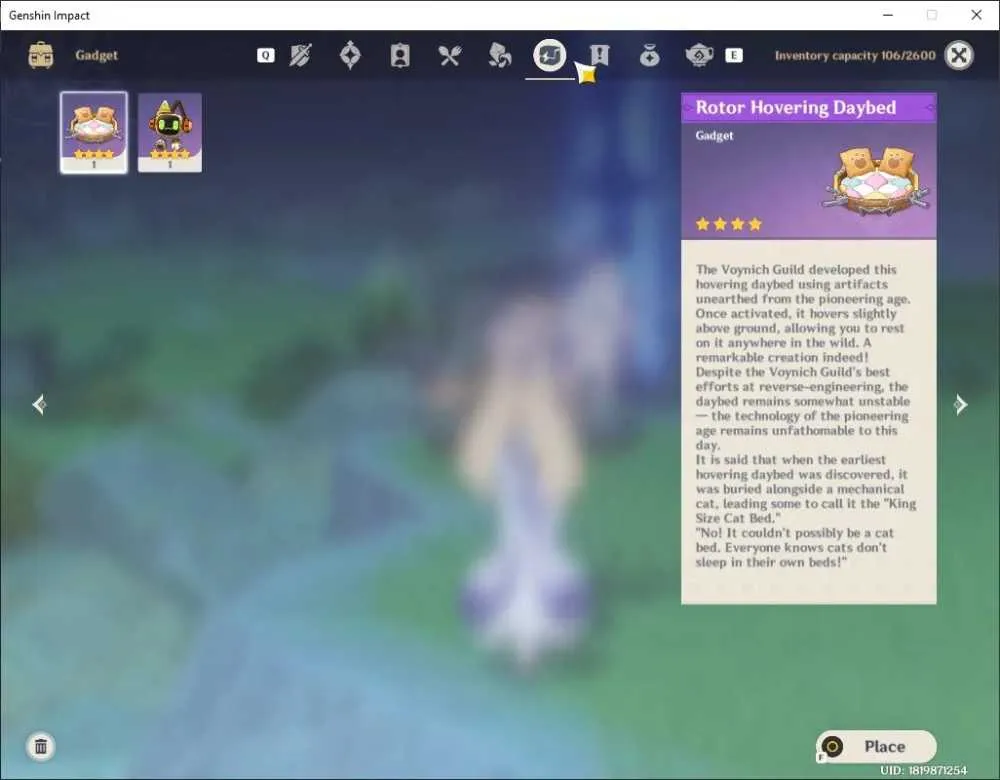Click the E next-tab key hint
The height and width of the screenshot is (780, 1000).
point(734,55)
